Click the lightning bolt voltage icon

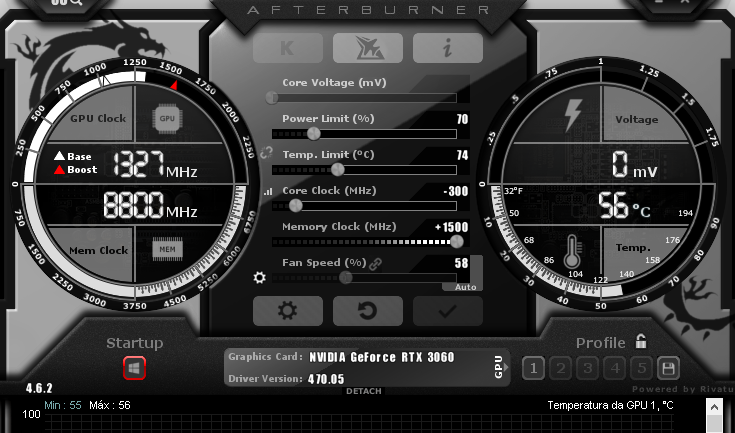[573, 114]
